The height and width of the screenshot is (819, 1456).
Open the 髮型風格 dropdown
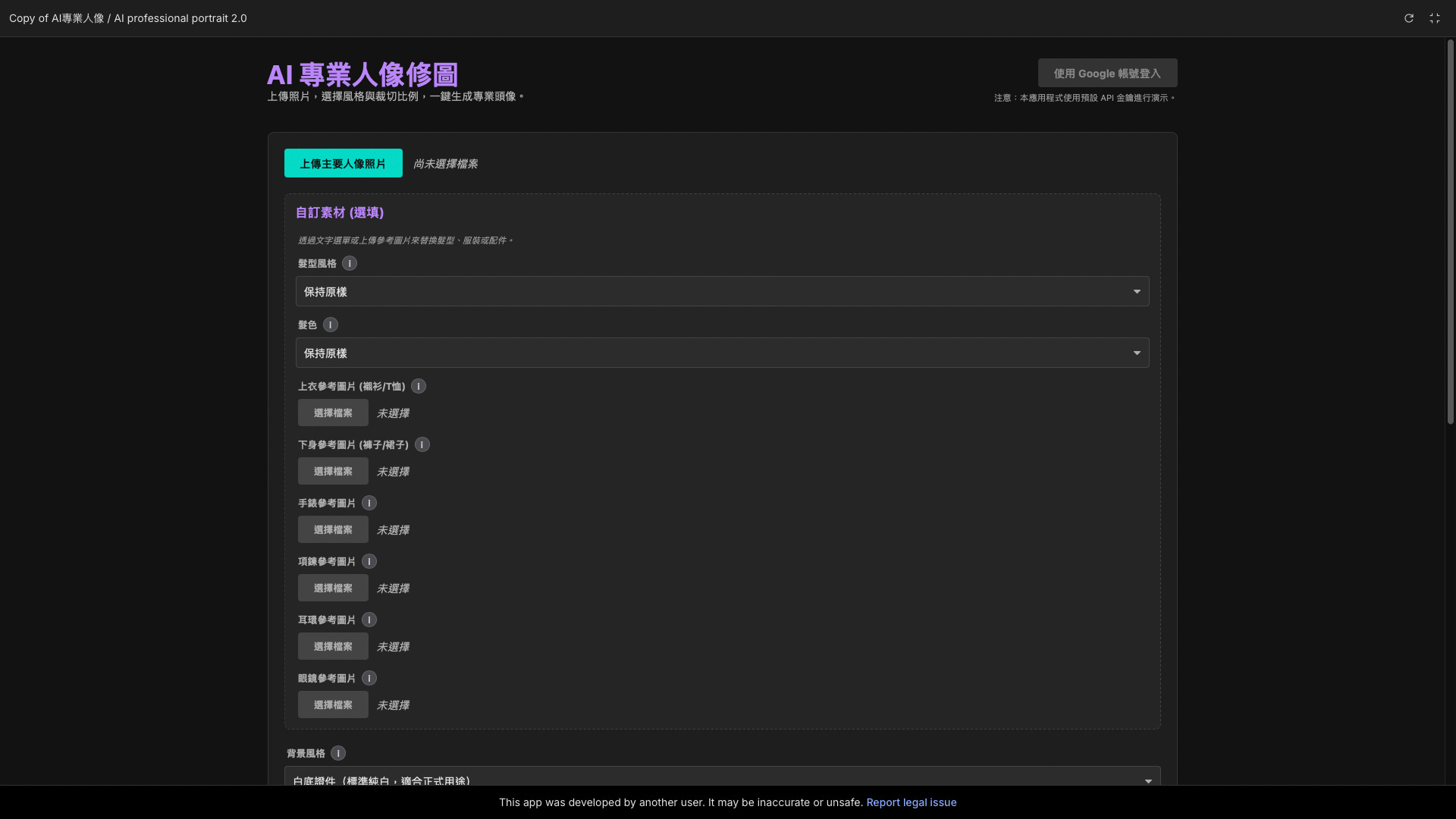point(721,292)
